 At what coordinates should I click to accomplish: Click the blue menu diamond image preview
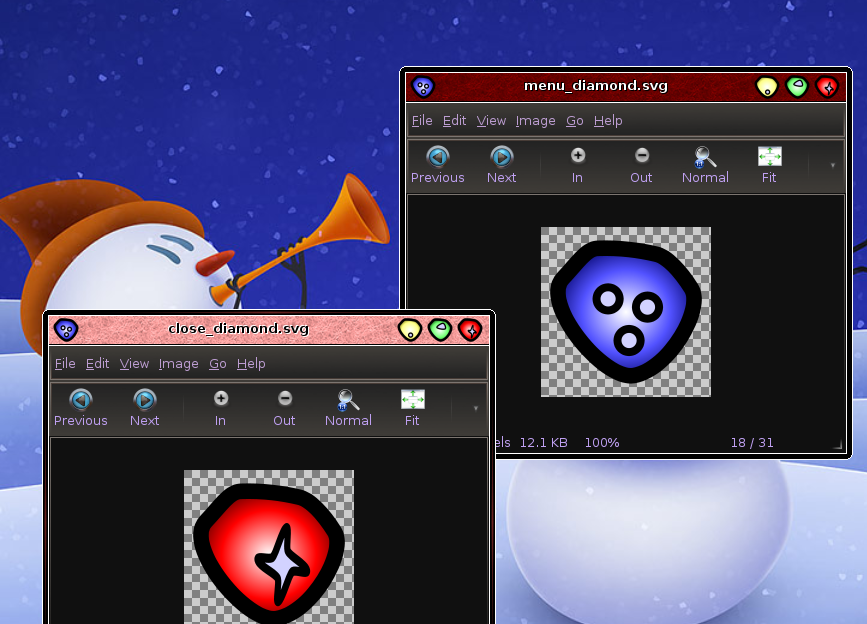click(625, 312)
